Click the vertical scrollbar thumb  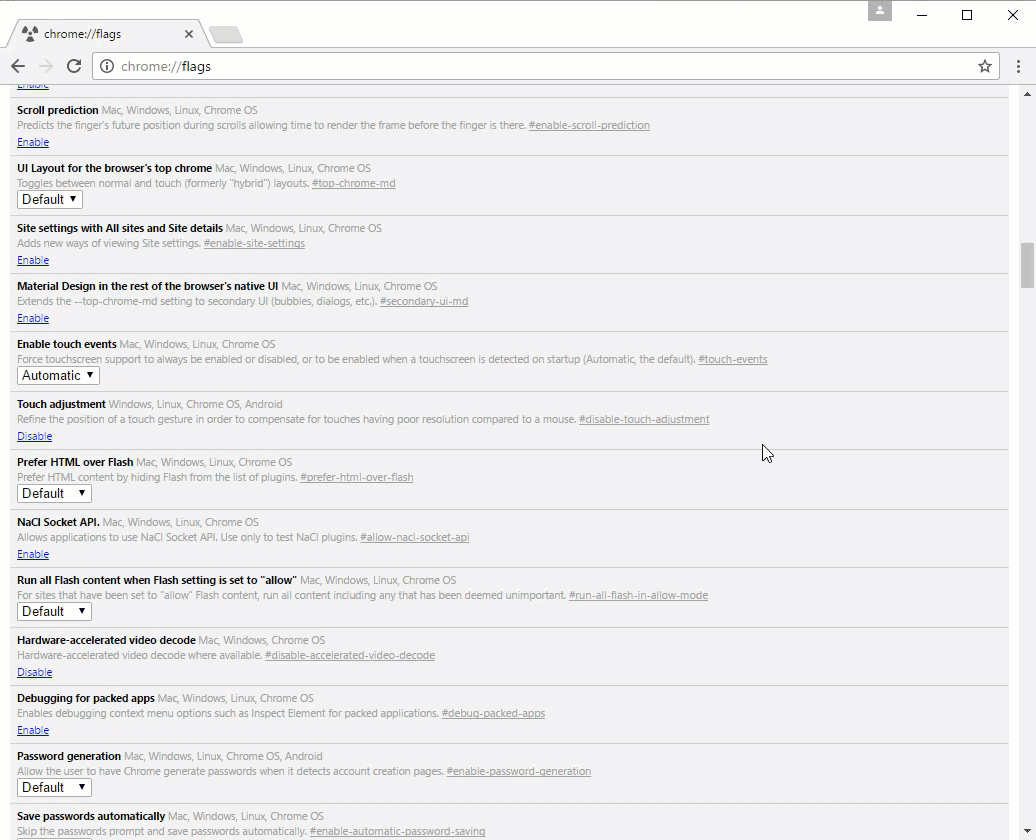1027,265
